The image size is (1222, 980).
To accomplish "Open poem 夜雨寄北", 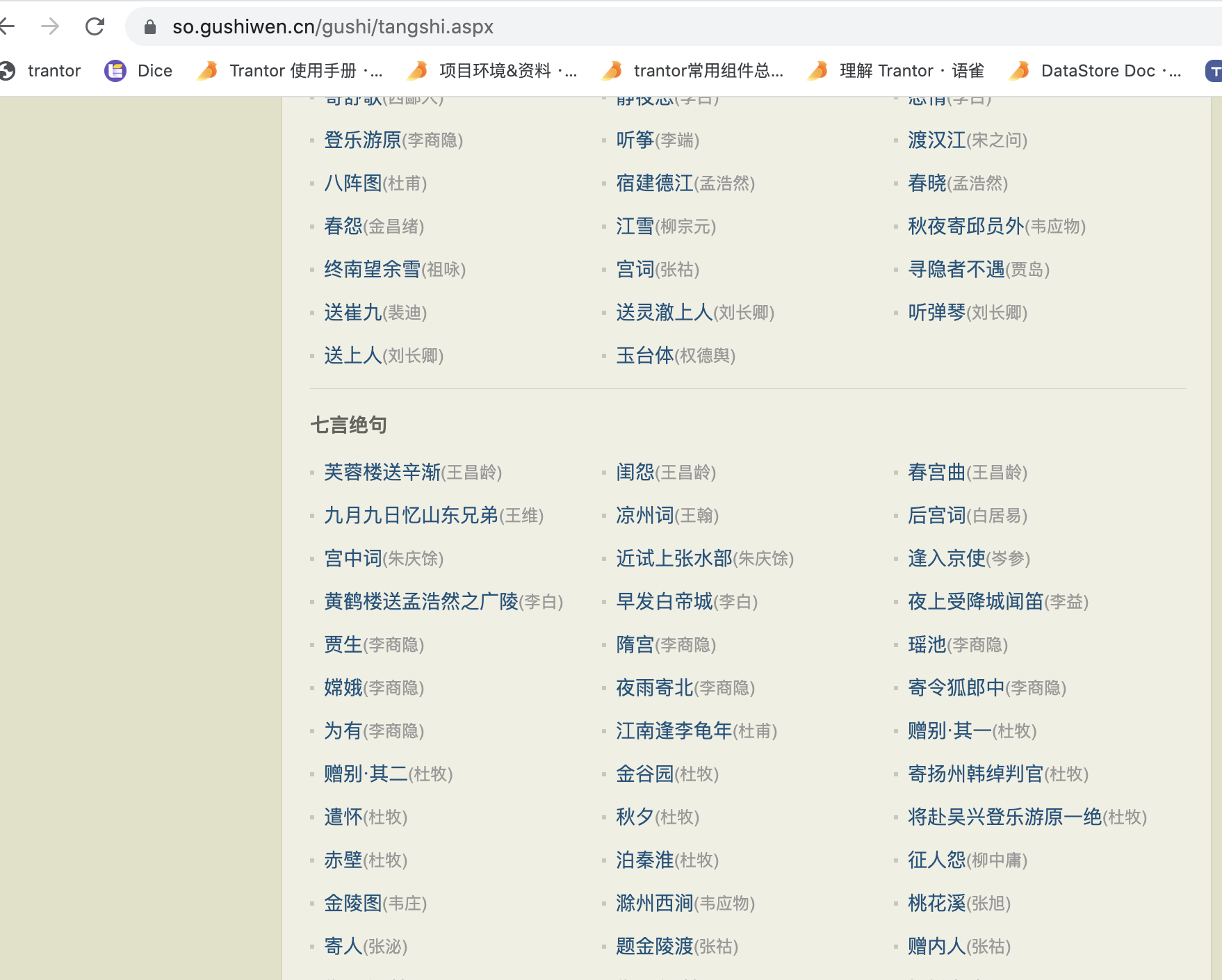I will 655,688.
